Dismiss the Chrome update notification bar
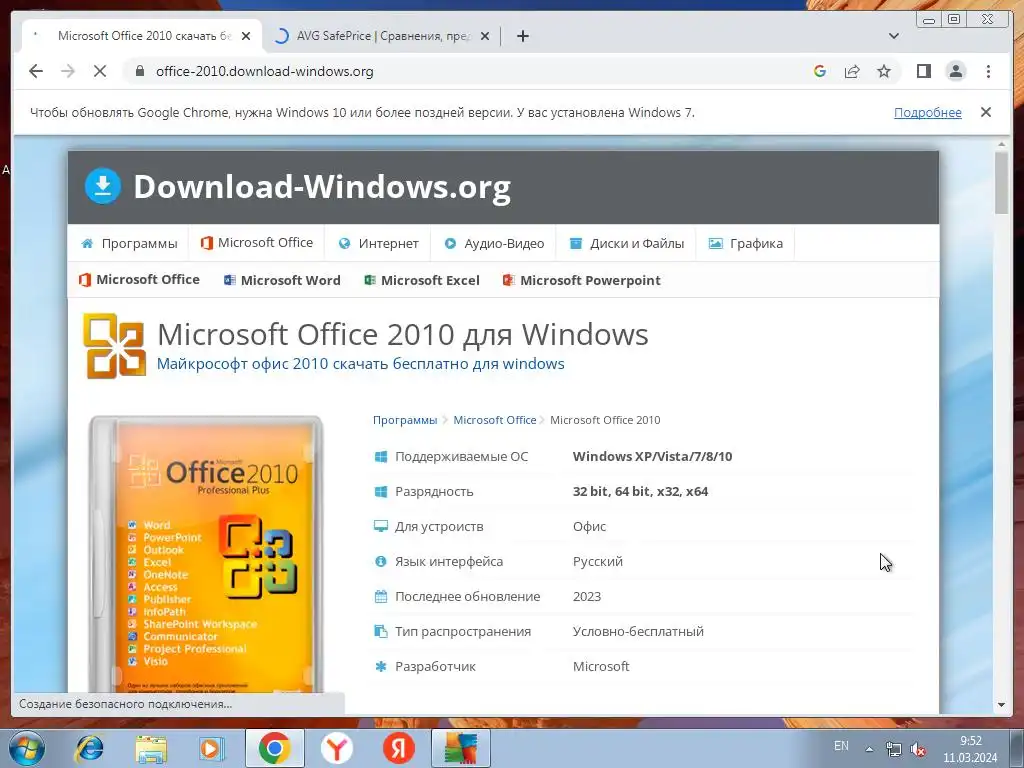The width and height of the screenshot is (1024, 768). [x=985, y=112]
